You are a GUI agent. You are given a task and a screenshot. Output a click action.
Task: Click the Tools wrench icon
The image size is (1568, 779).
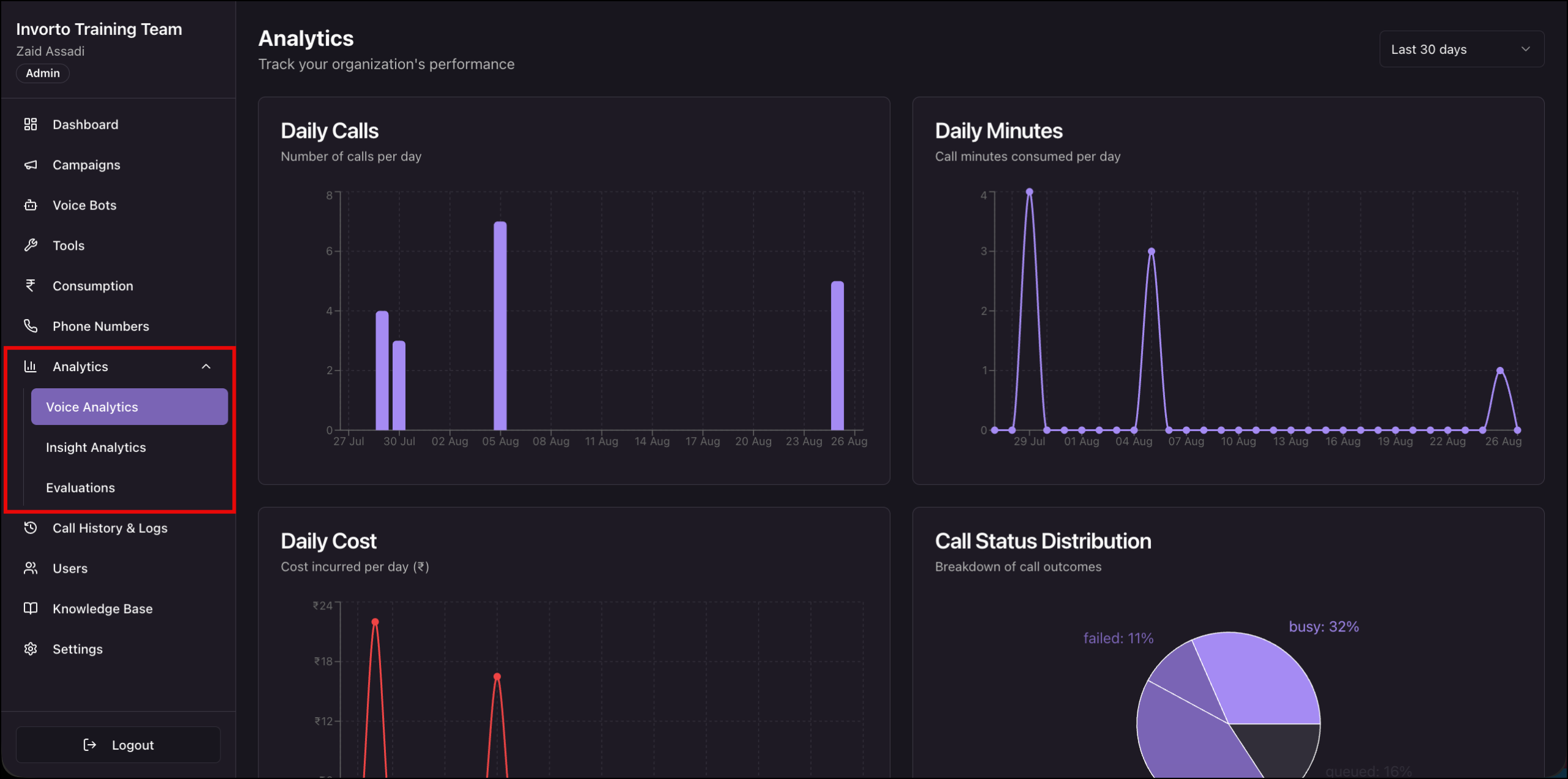point(31,246)
